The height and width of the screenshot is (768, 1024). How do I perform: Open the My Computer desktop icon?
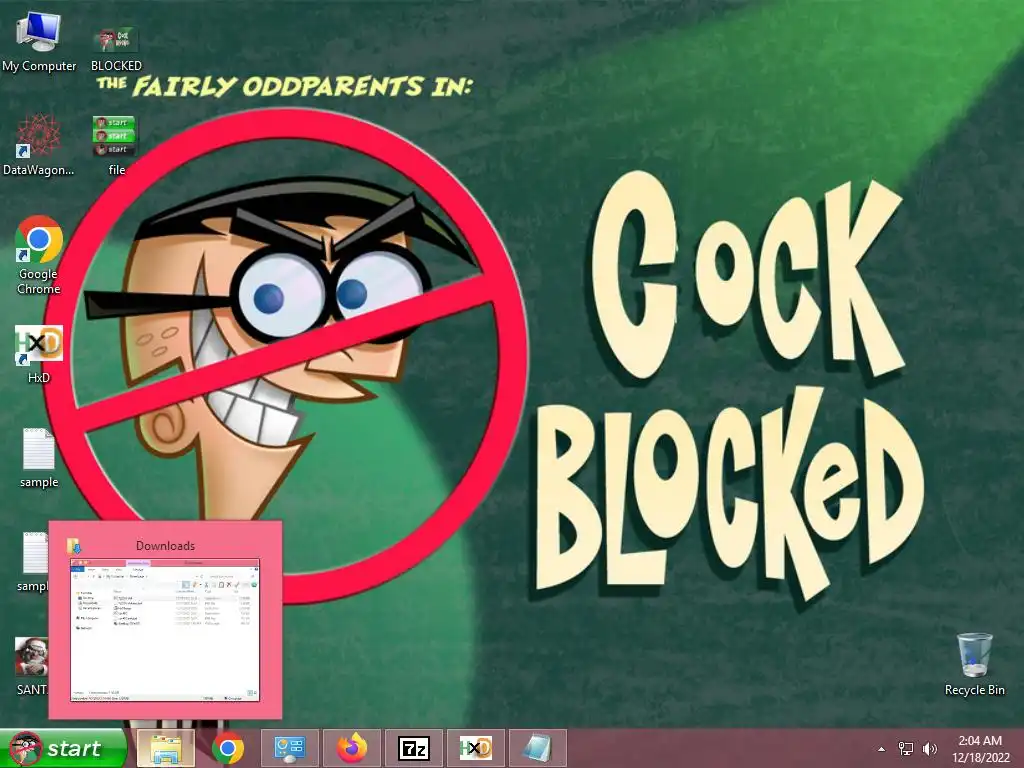point(39,40)
